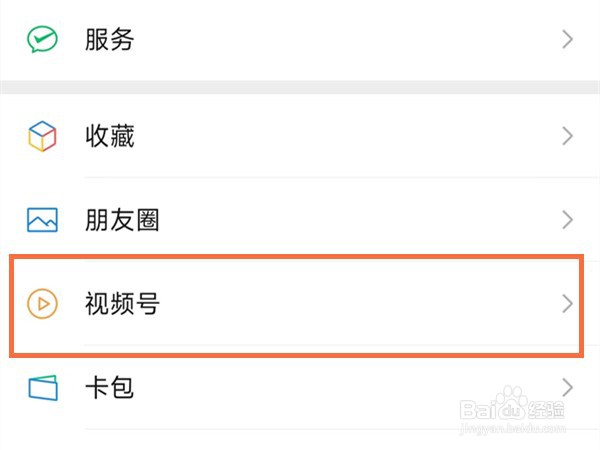Expand 朋友圈 via its right chevron
Image resolution: width=600 pixels, height=450 pixels.
tap(567, 220)
